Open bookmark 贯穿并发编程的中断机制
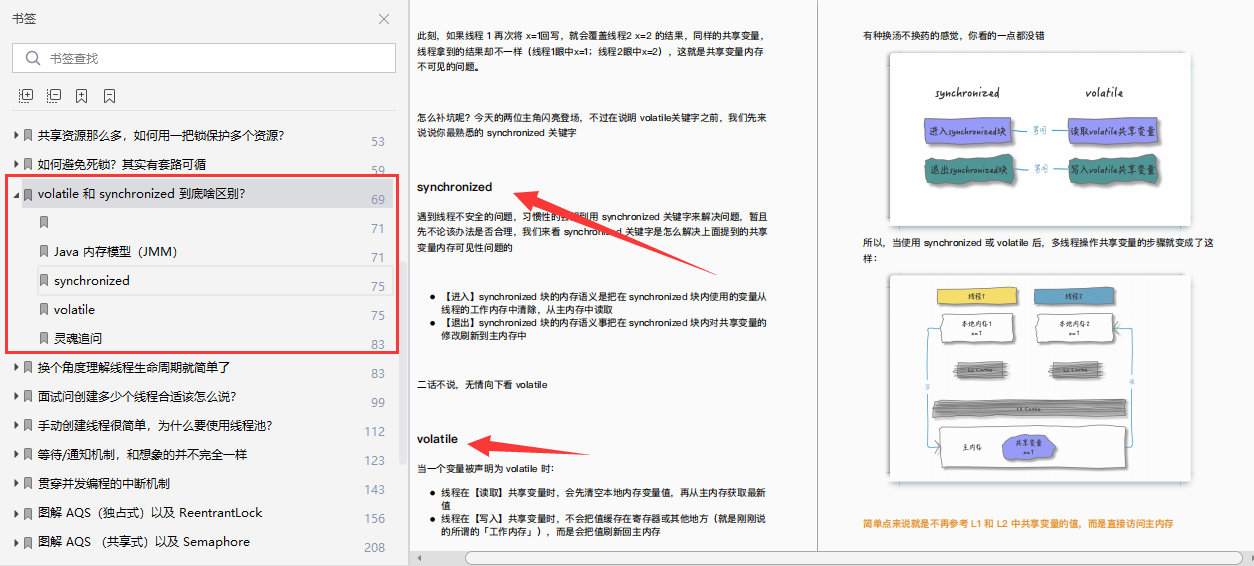1254x566 pixels. point(104,484)
